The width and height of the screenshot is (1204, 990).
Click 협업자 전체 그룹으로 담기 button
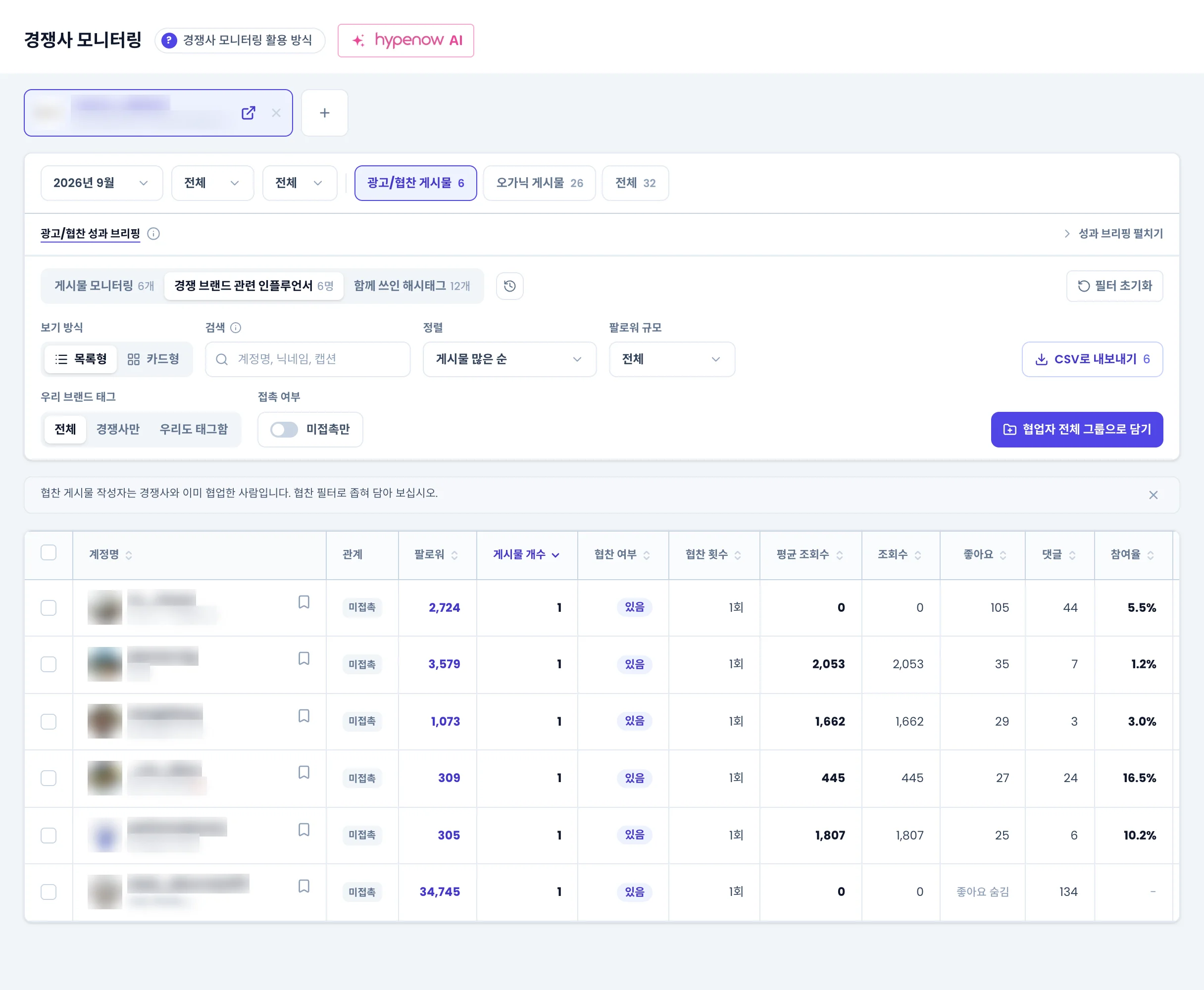[1077, 430]
